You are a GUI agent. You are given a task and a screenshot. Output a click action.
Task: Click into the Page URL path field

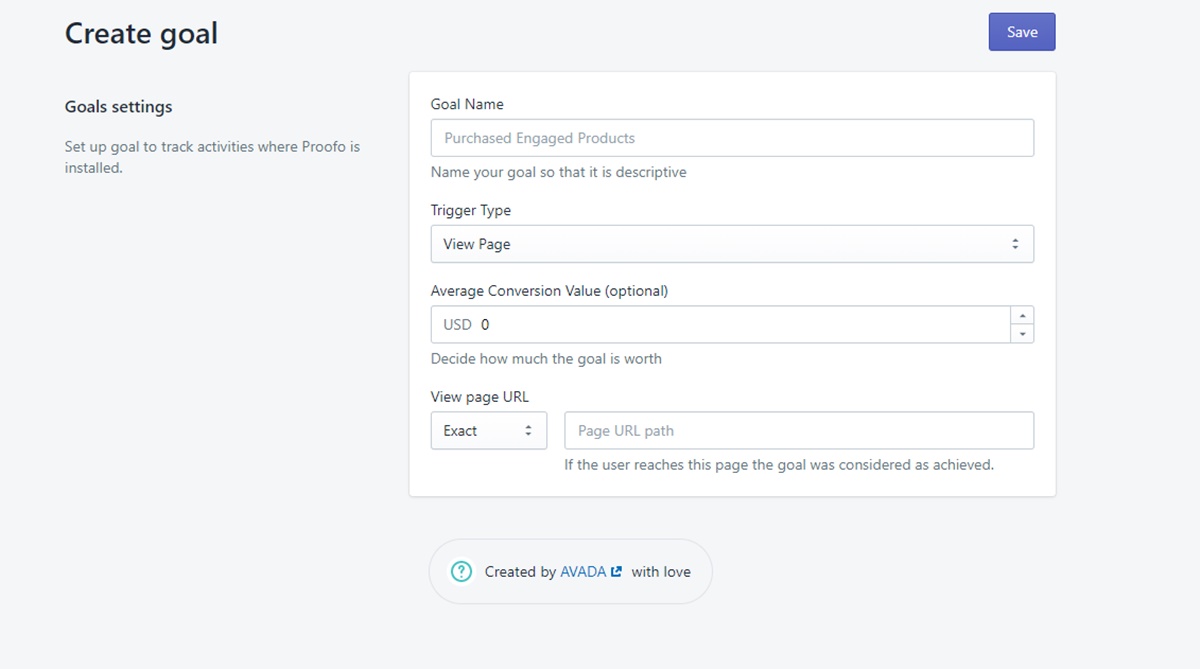[798, 431]
